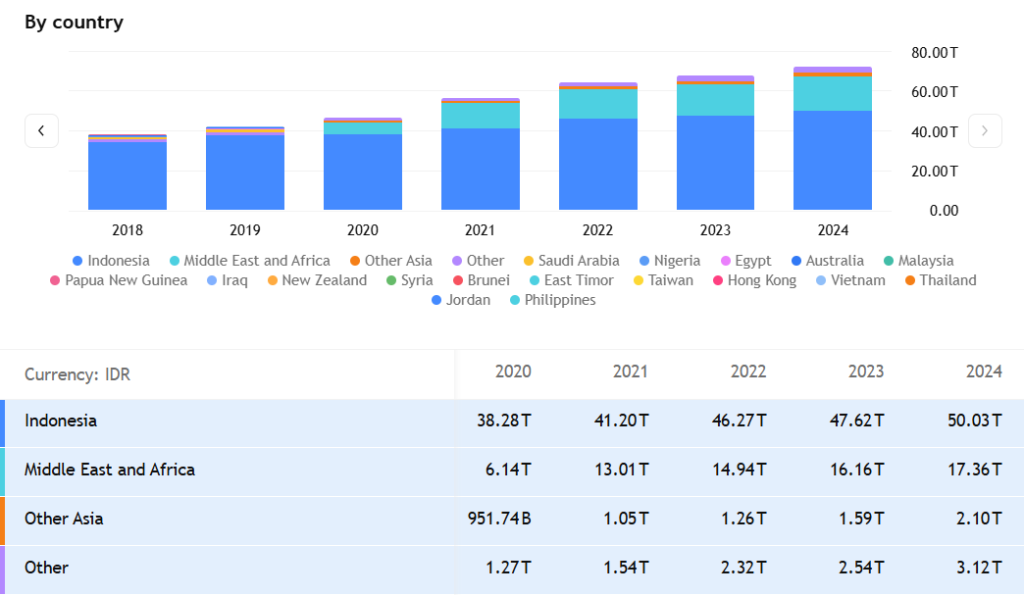
Task: Toggle the Nigeria legend entry
Action: point(670,261)
